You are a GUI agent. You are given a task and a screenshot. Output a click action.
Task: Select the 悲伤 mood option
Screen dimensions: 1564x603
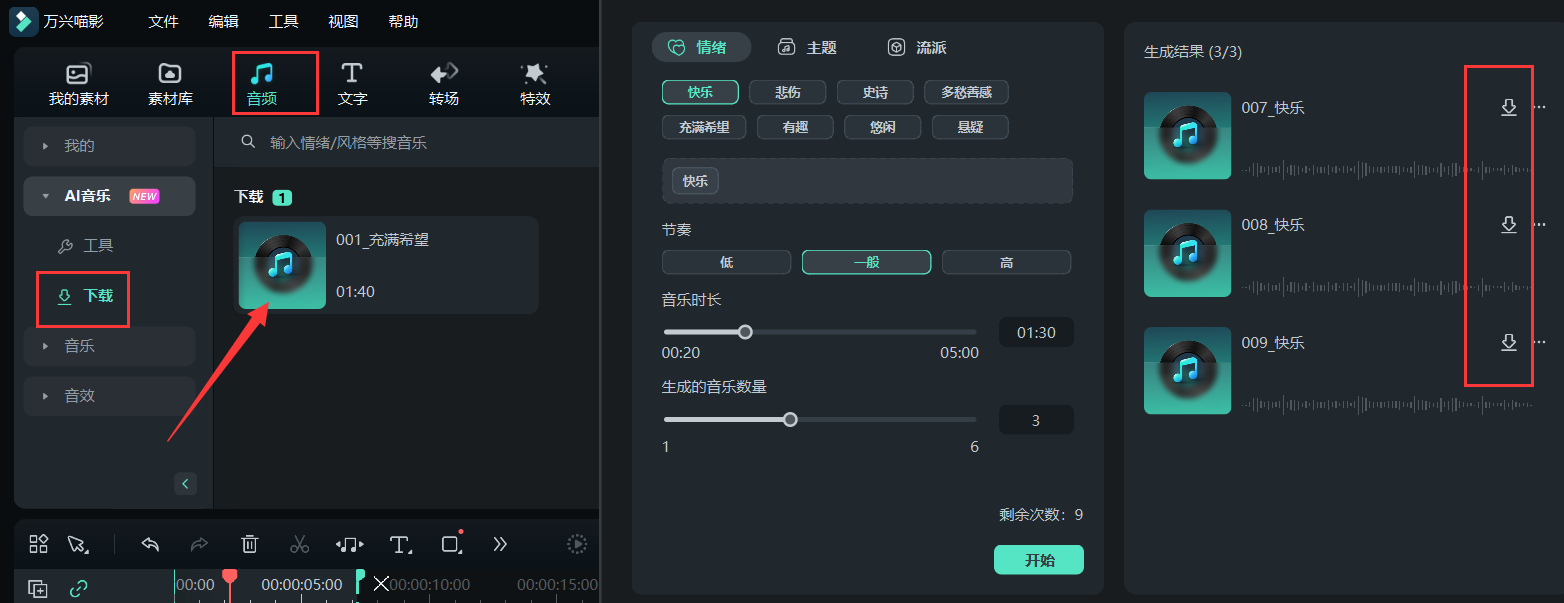tap(787, 91)
